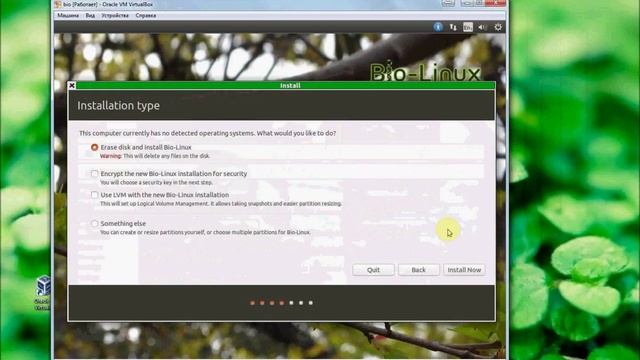Open the system settings gear indicator

pyautogui.click(x=498, y=27)
